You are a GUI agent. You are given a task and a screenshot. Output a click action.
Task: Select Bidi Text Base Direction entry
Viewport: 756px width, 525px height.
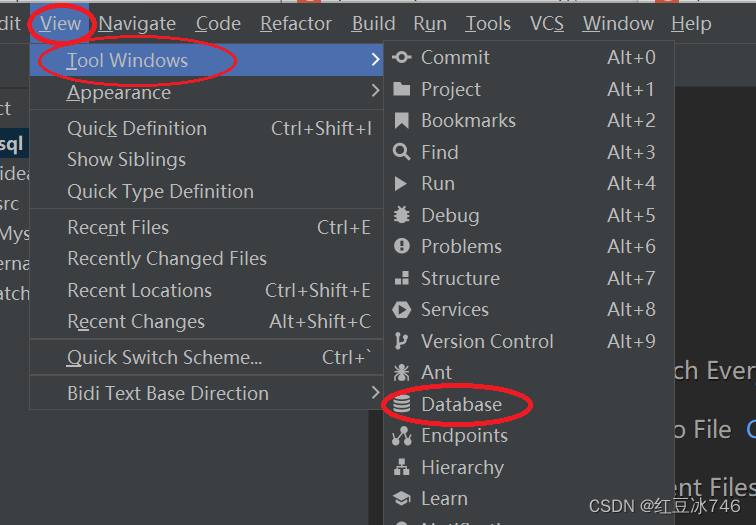pyautogui.click(x=206, y=393)
